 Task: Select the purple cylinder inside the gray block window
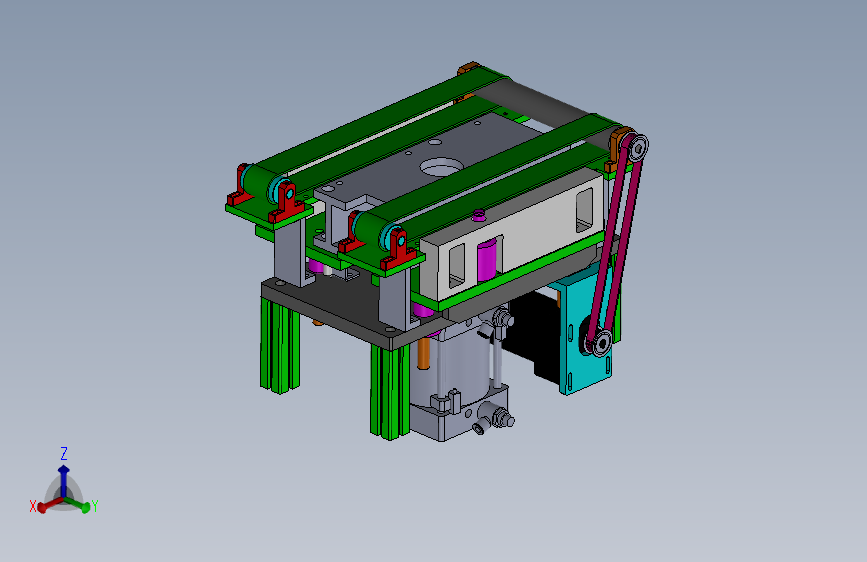click(x=488, y=259)
